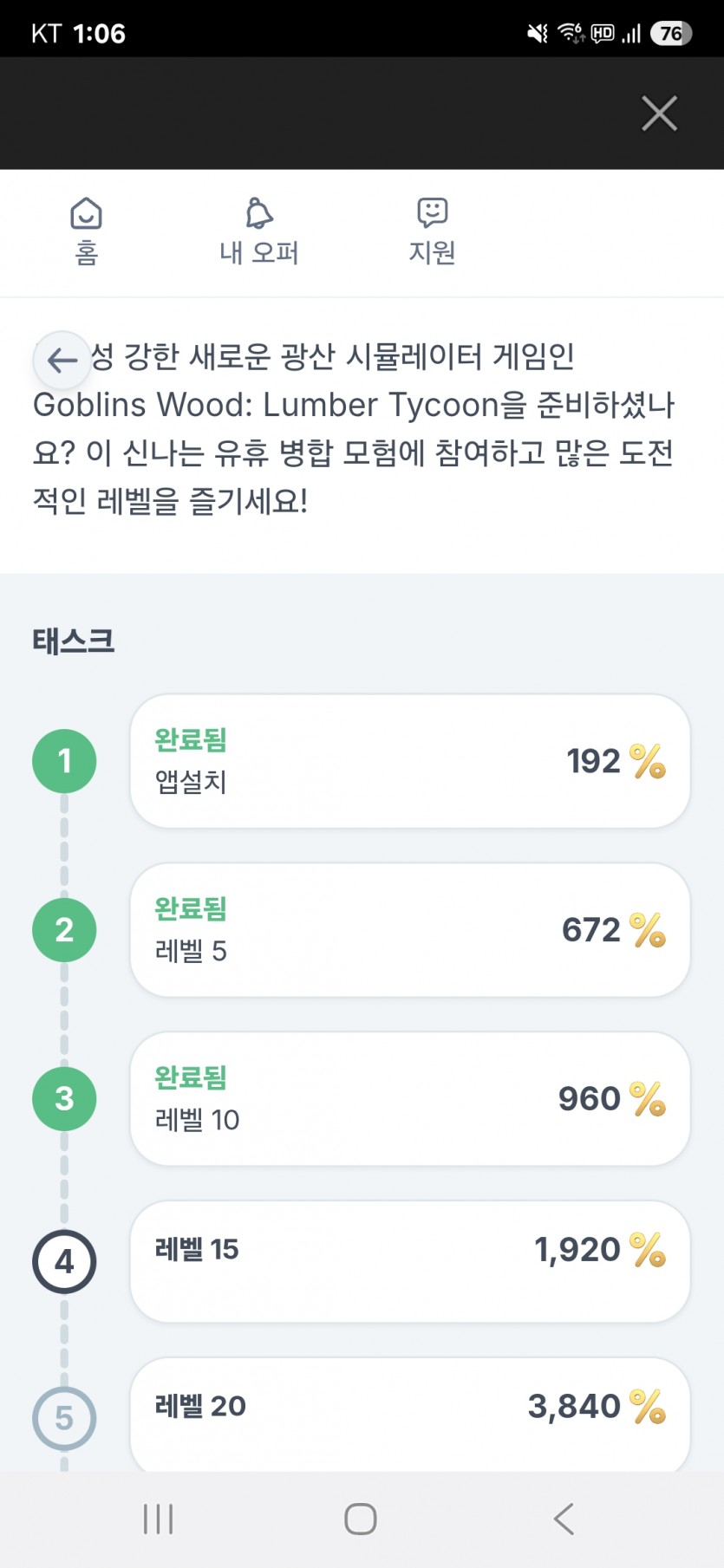This screenshot has width=724, height=1568.
Task: Select the upcoming step 5 circle
Action: [64, 1419]
